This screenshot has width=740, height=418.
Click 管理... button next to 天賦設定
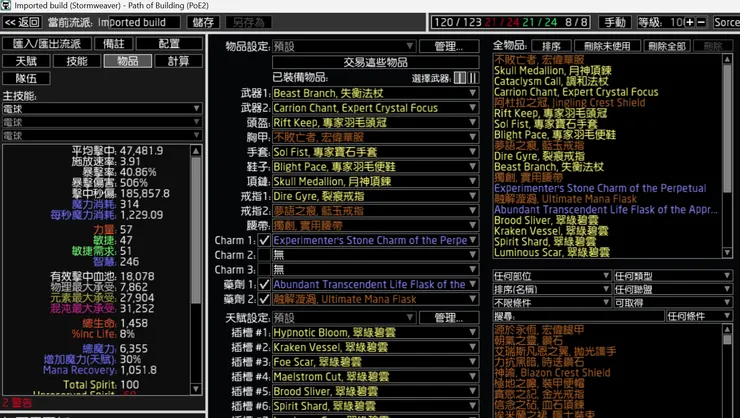point(449,318)
